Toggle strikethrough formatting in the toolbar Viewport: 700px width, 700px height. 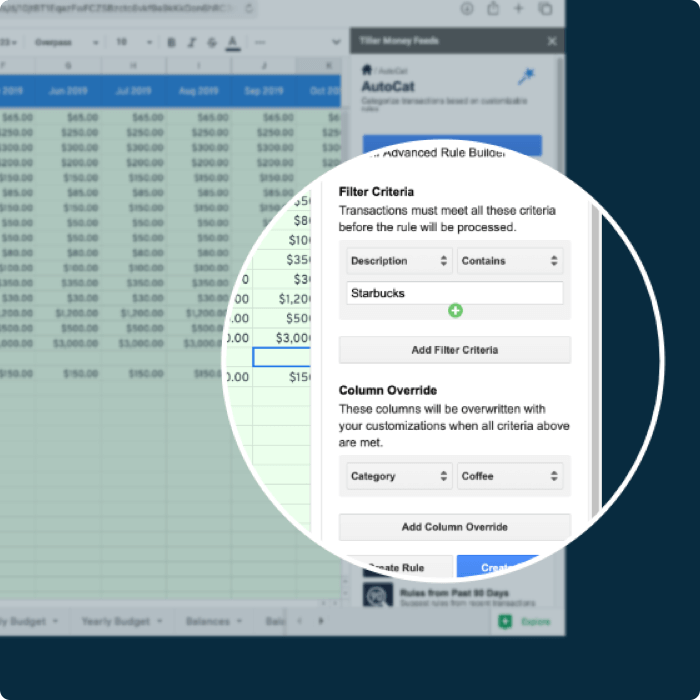(212, 42)
